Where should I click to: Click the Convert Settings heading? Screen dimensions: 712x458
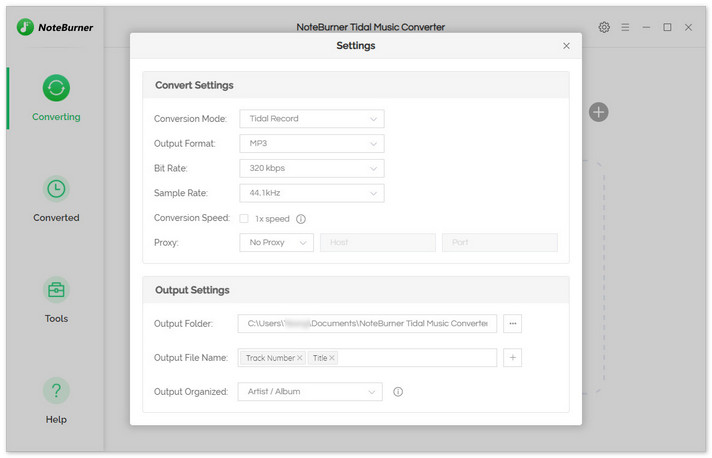click(x=194, y=85)
